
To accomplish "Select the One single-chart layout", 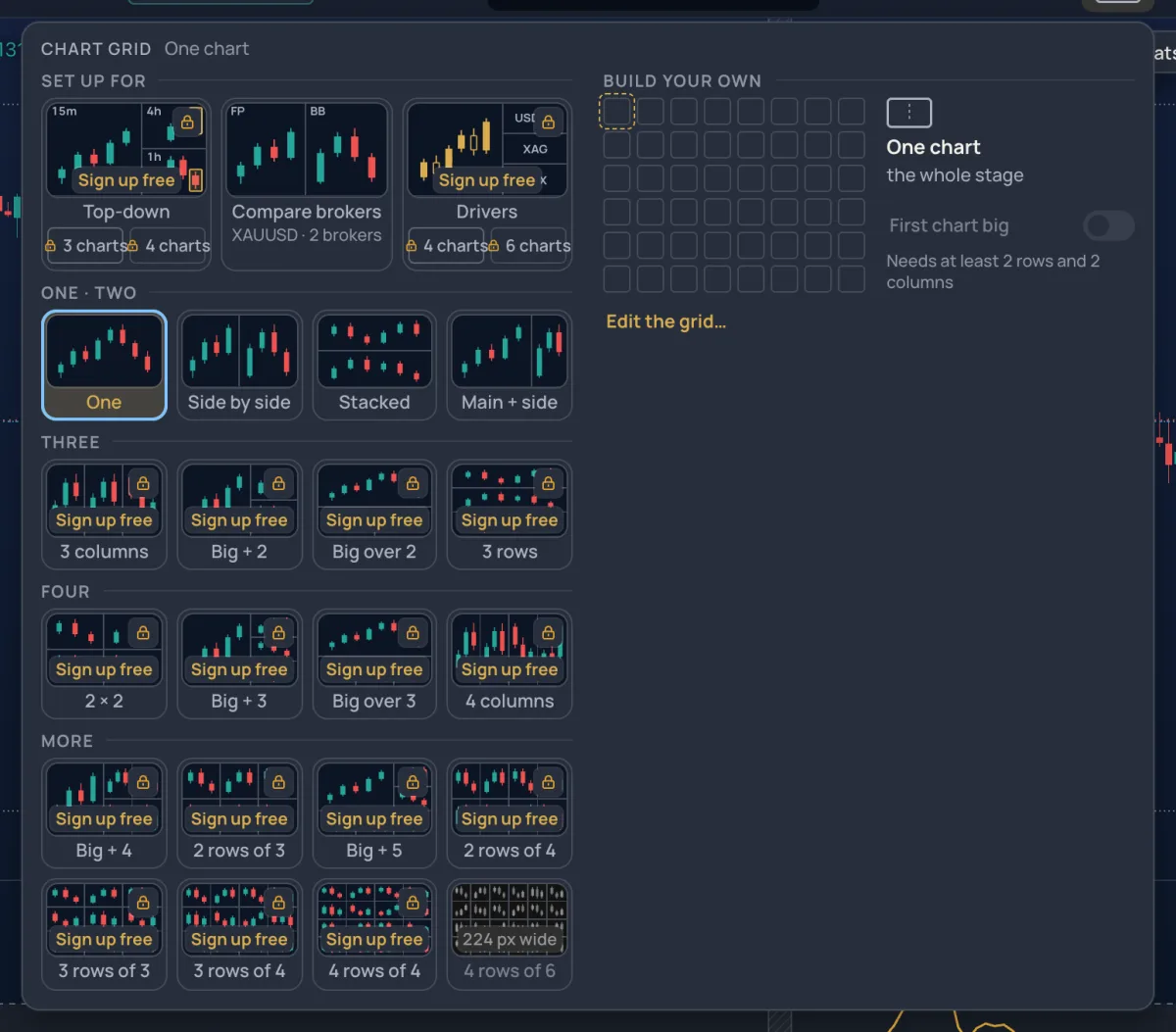I will [104, 366].
